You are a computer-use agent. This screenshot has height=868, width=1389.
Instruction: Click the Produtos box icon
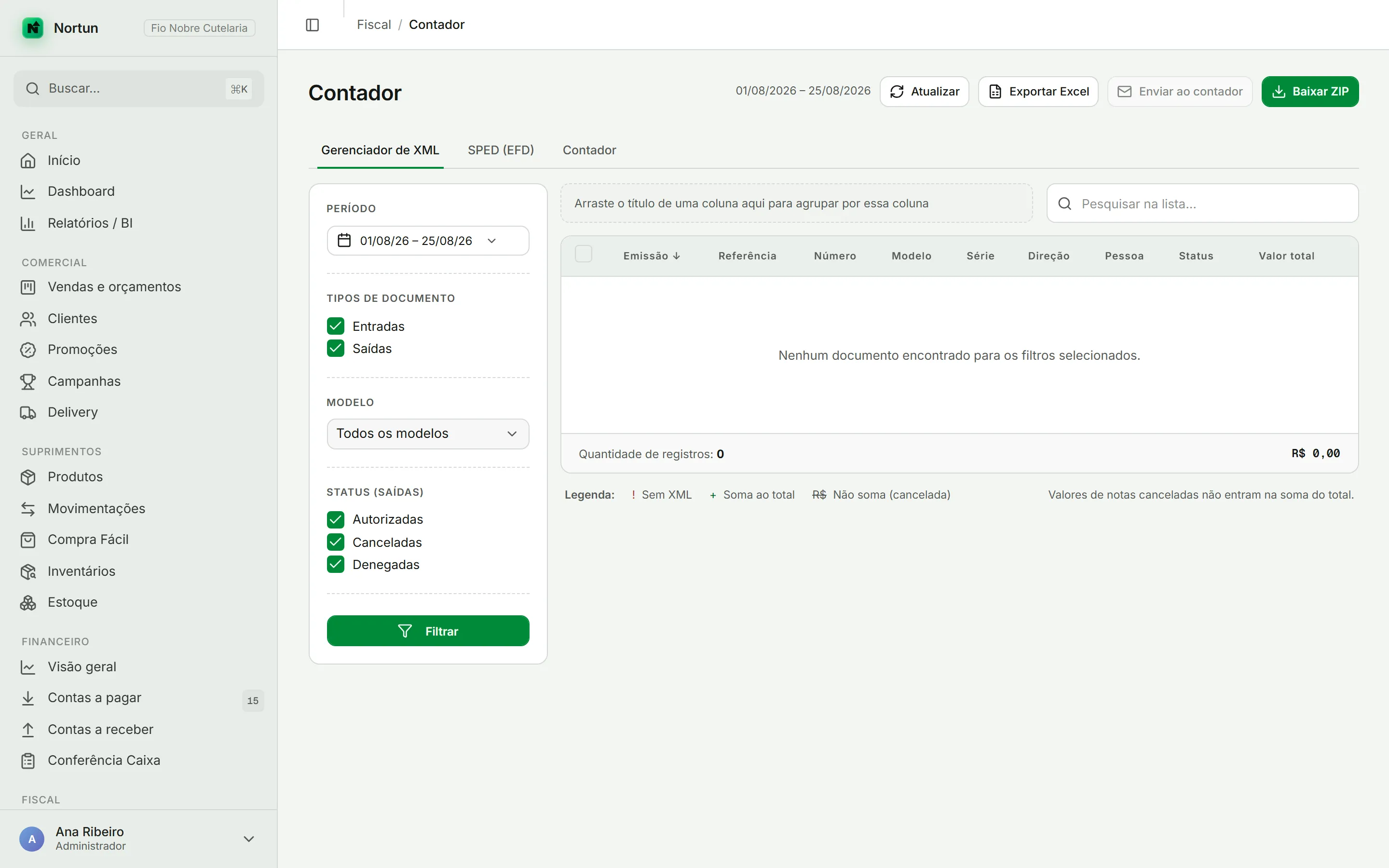tap(28, 477)
